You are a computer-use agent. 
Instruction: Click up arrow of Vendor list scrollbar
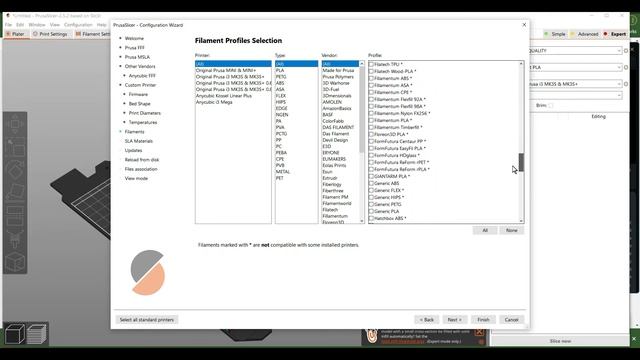pos(362,64)
